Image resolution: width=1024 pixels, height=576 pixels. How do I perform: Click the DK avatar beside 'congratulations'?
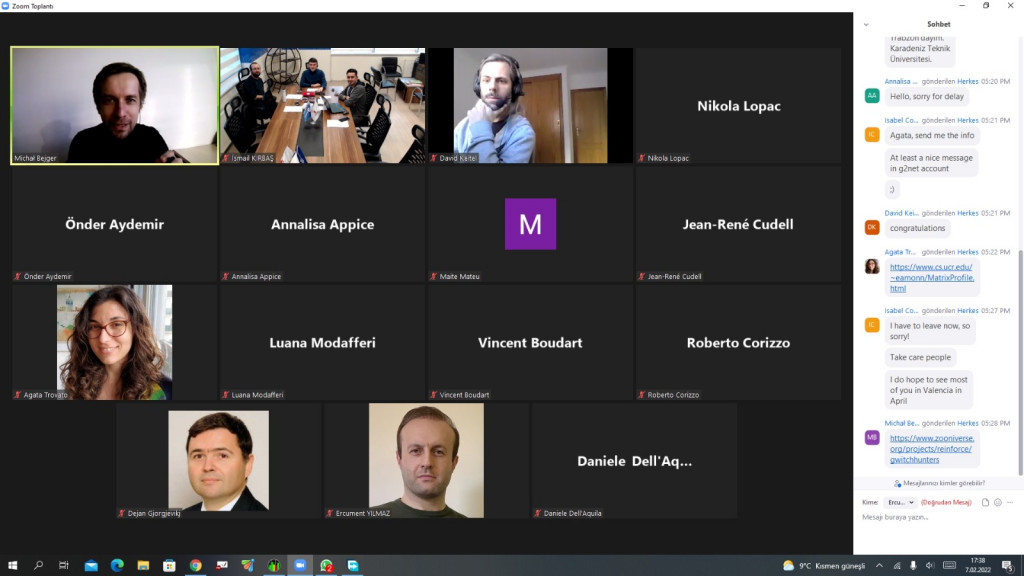872,227
